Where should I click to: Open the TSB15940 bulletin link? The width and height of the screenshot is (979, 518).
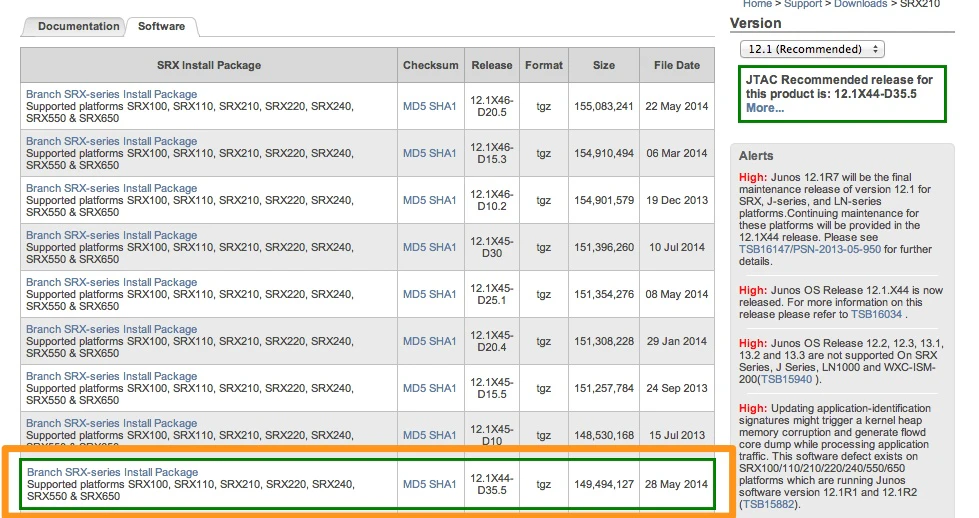coord(786,379)
